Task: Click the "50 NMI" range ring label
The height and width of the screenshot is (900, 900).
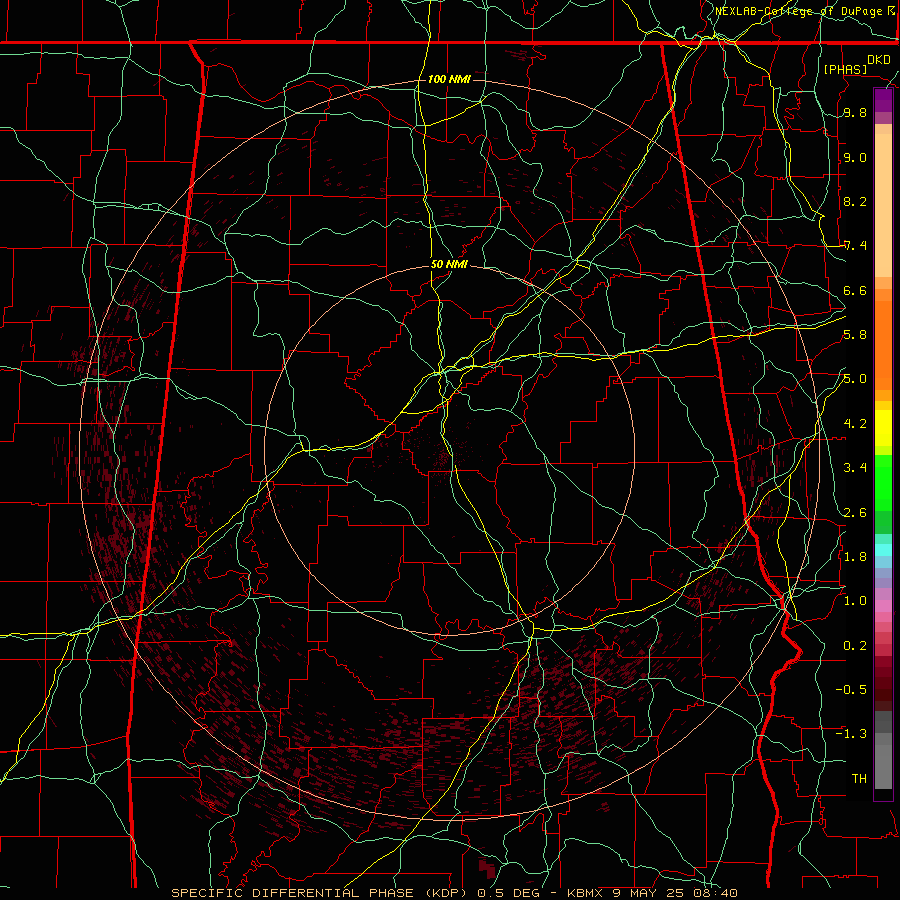Action: coord(449,264)
